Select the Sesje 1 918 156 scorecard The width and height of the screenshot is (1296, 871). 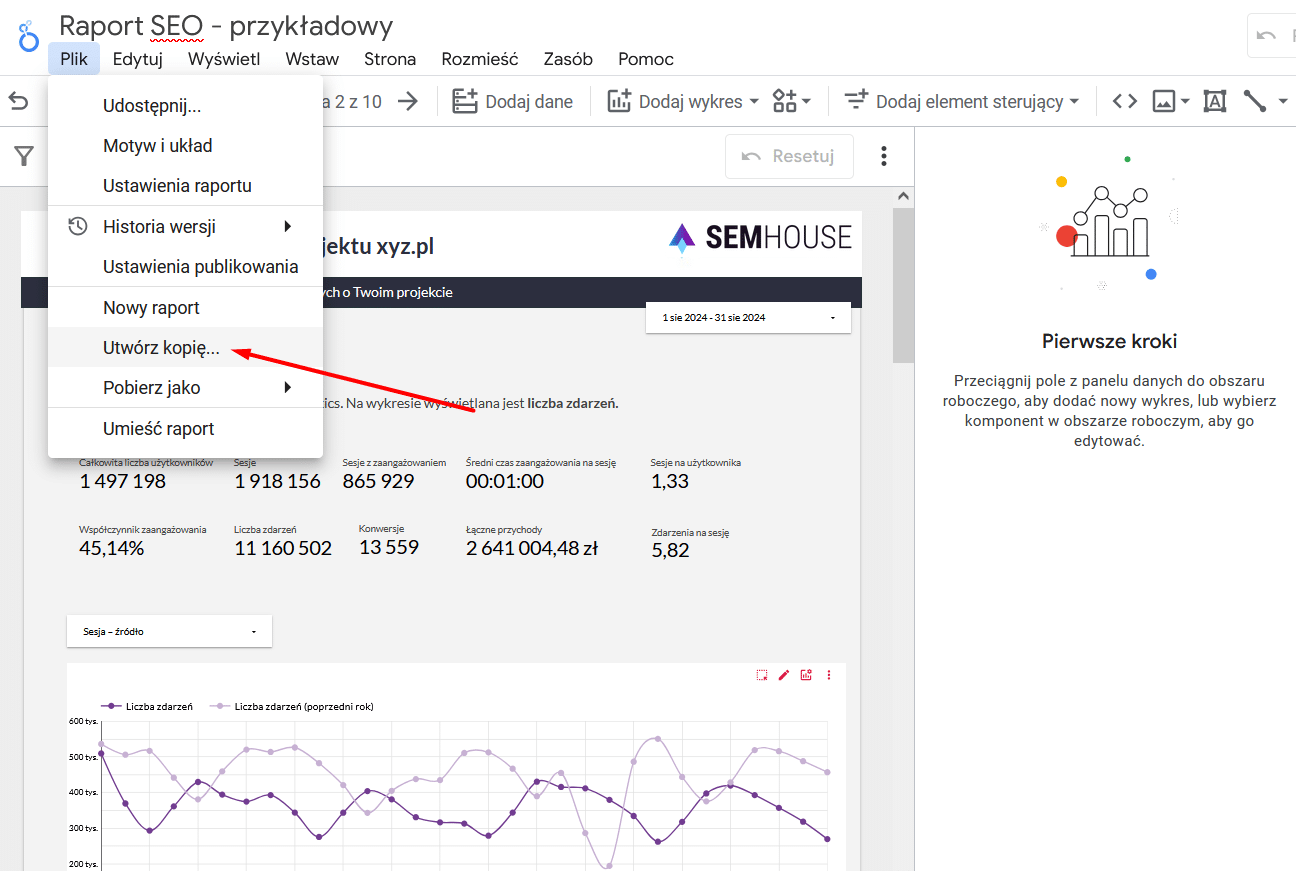click(x=277, y=474)
